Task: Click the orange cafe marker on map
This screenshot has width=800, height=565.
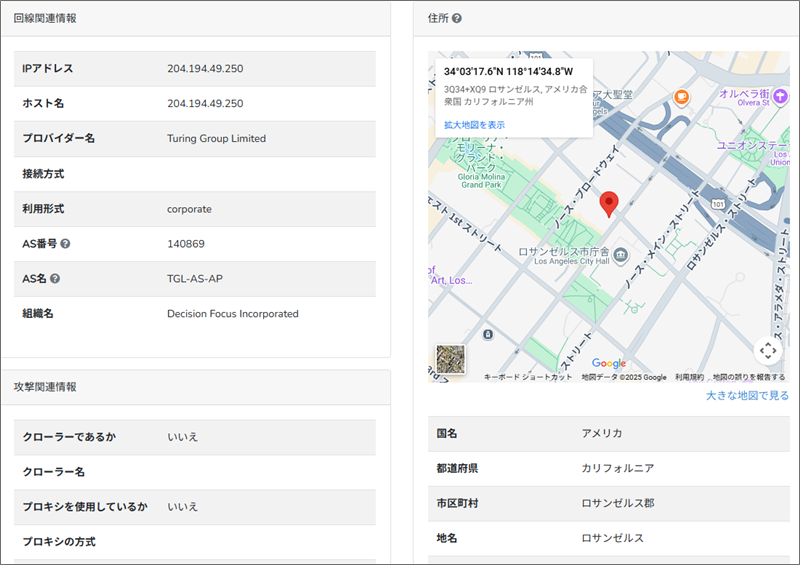Action: (681, 97)
